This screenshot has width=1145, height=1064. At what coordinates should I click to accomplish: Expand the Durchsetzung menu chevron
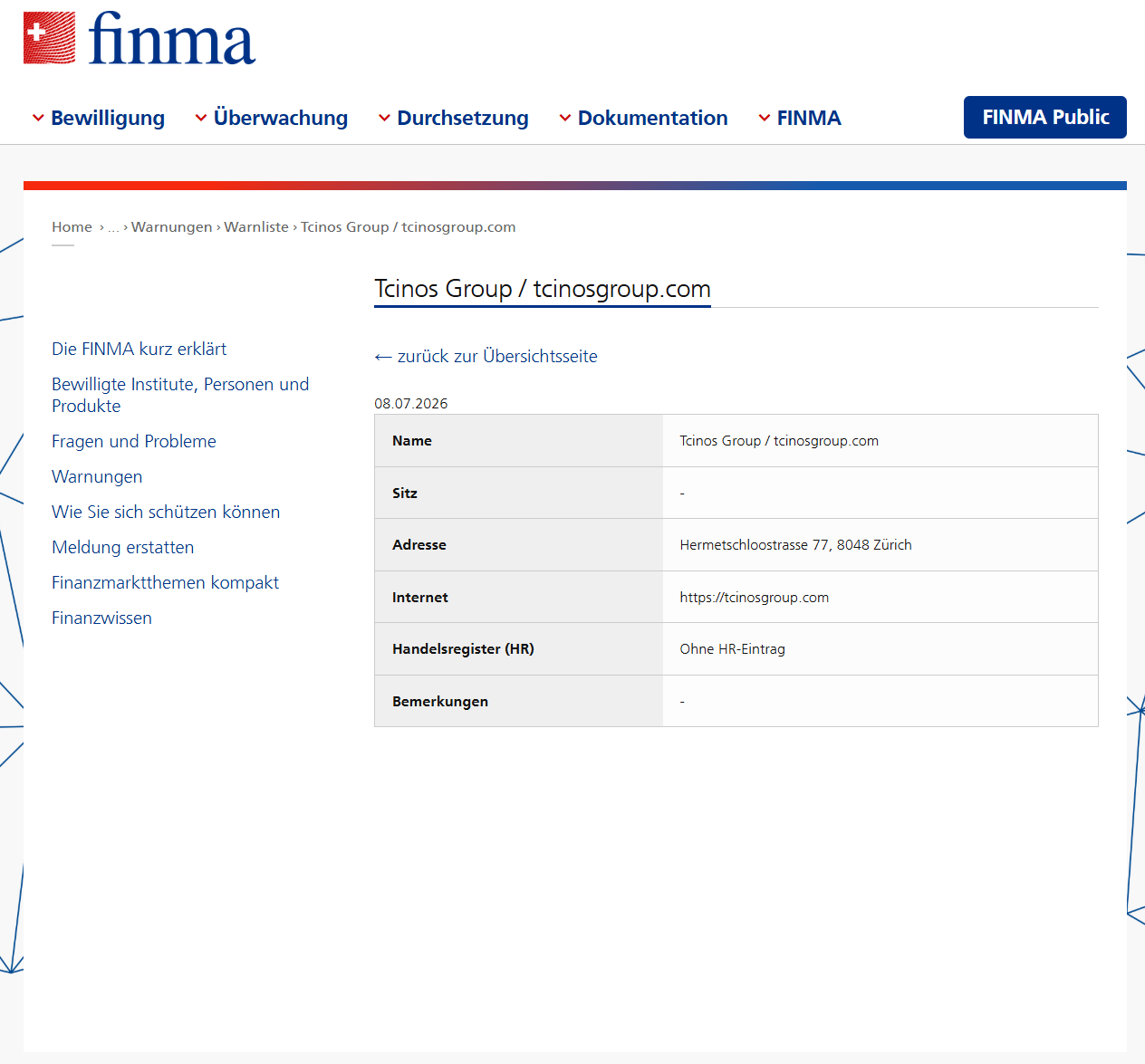(384, 119)
